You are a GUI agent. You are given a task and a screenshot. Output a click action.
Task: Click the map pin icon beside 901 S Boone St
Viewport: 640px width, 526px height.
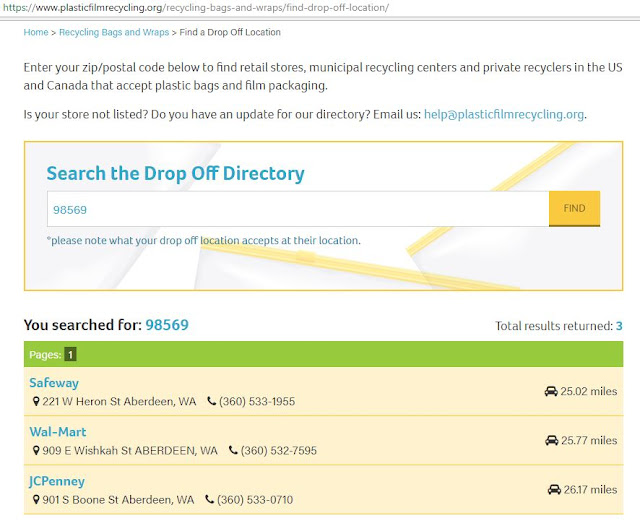click(36, 499)
